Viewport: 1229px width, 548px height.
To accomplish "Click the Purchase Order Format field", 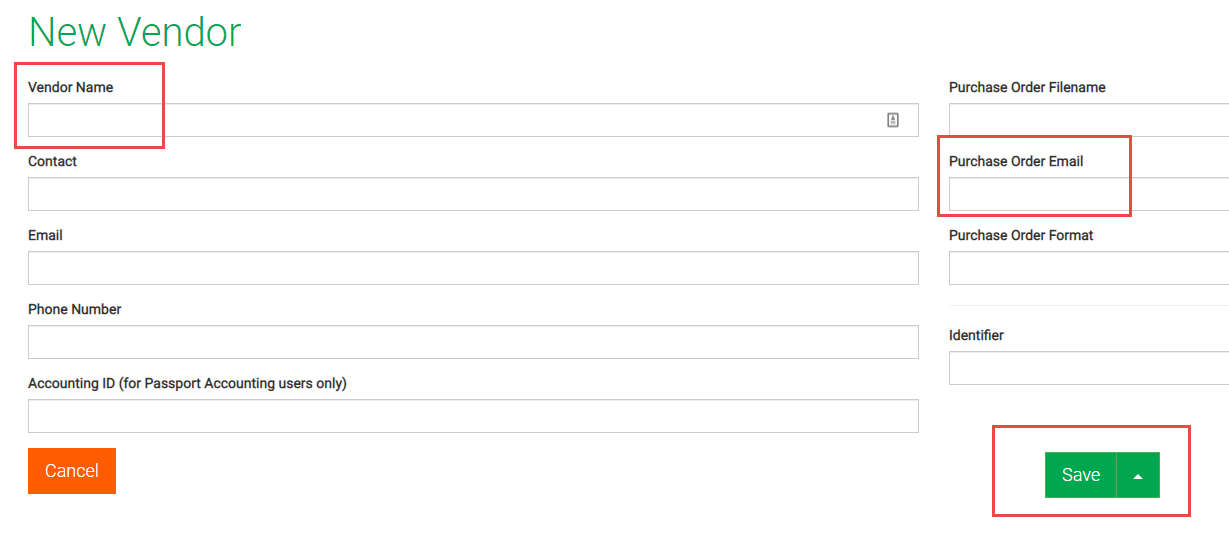I will point(1088,268).
